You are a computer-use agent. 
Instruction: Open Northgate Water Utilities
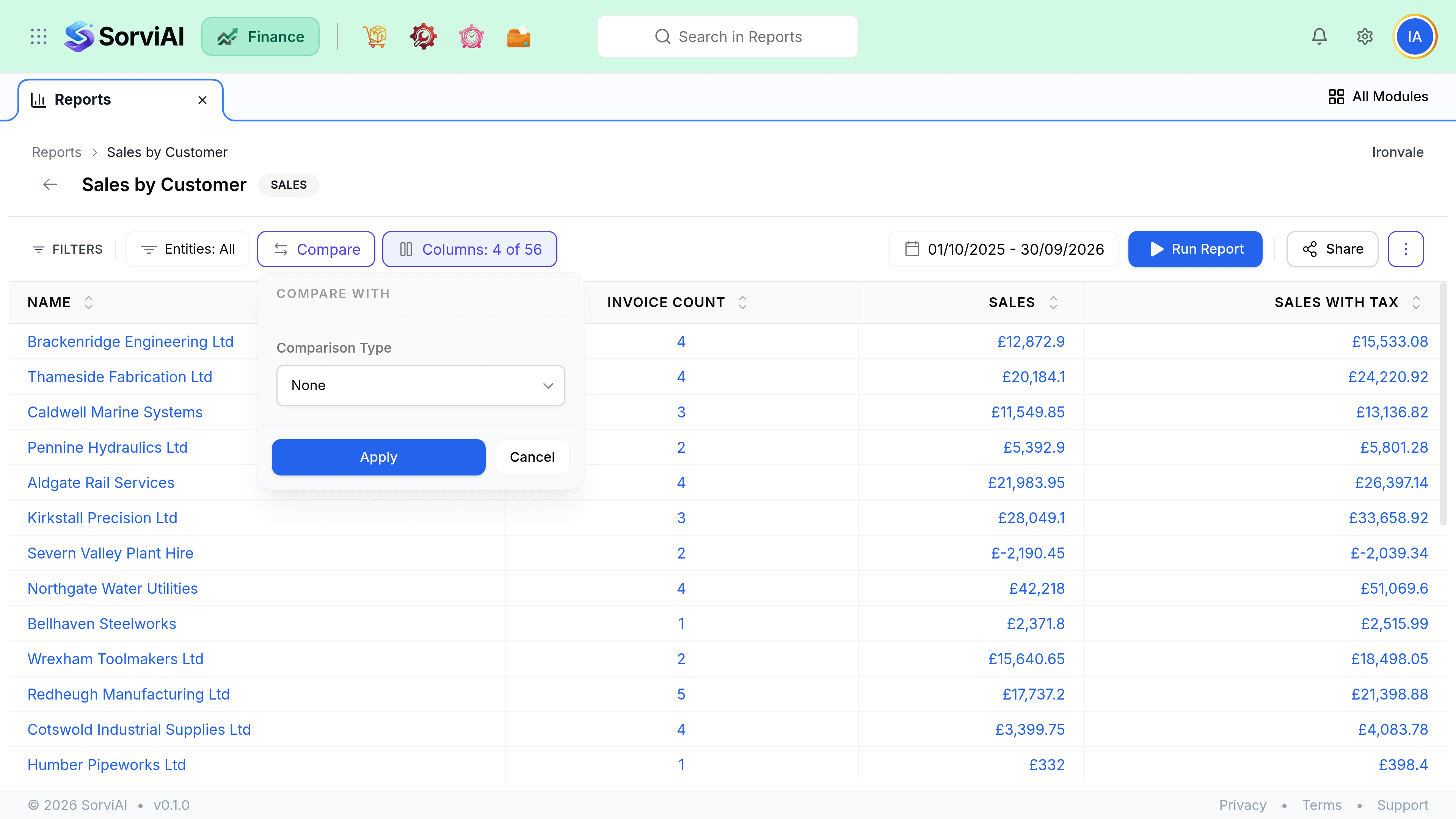[113, 588]
